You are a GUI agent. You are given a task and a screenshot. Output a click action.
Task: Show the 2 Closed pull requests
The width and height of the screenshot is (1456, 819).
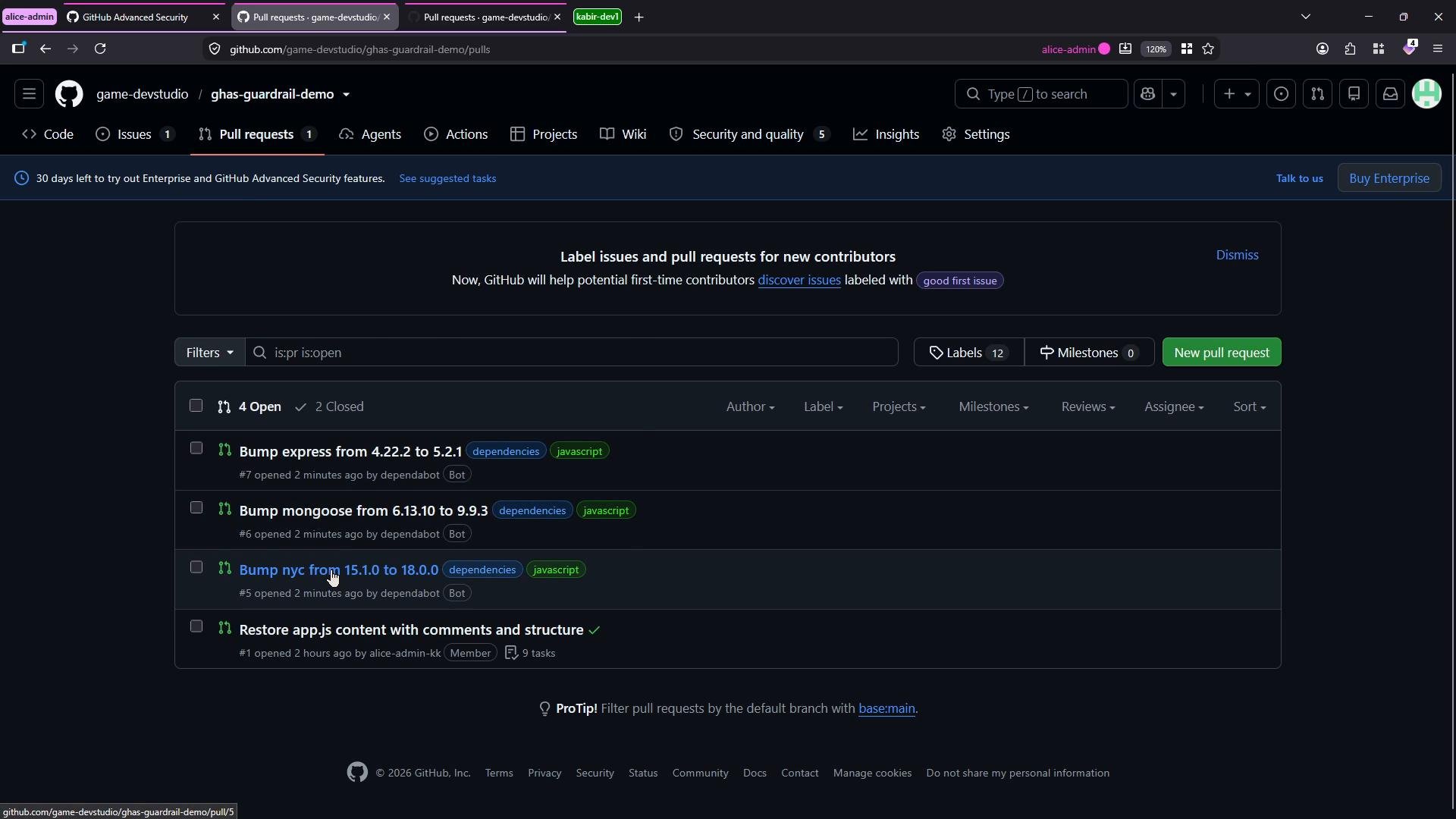(x=330, y=407)
